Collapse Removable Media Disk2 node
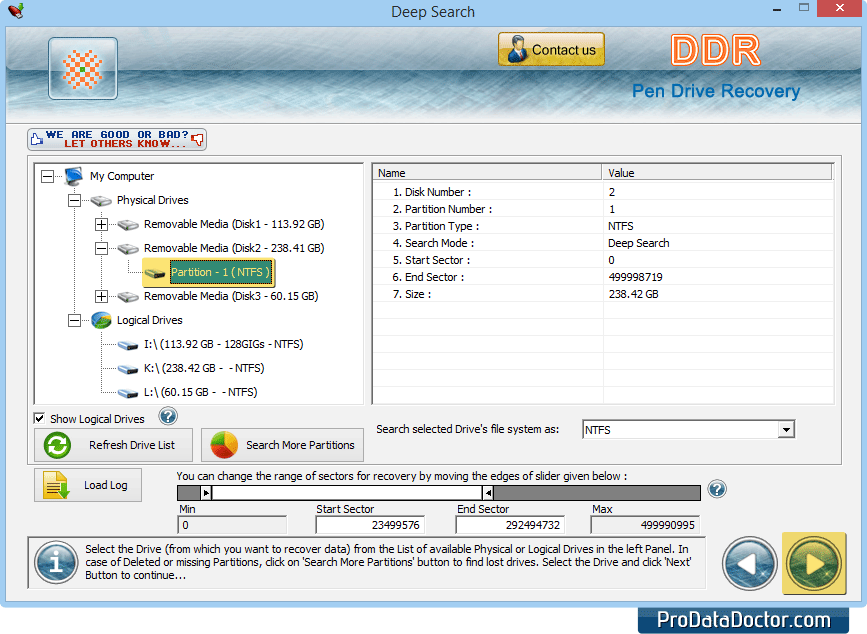This screenshot has height=634, width=867. point(101,248)
